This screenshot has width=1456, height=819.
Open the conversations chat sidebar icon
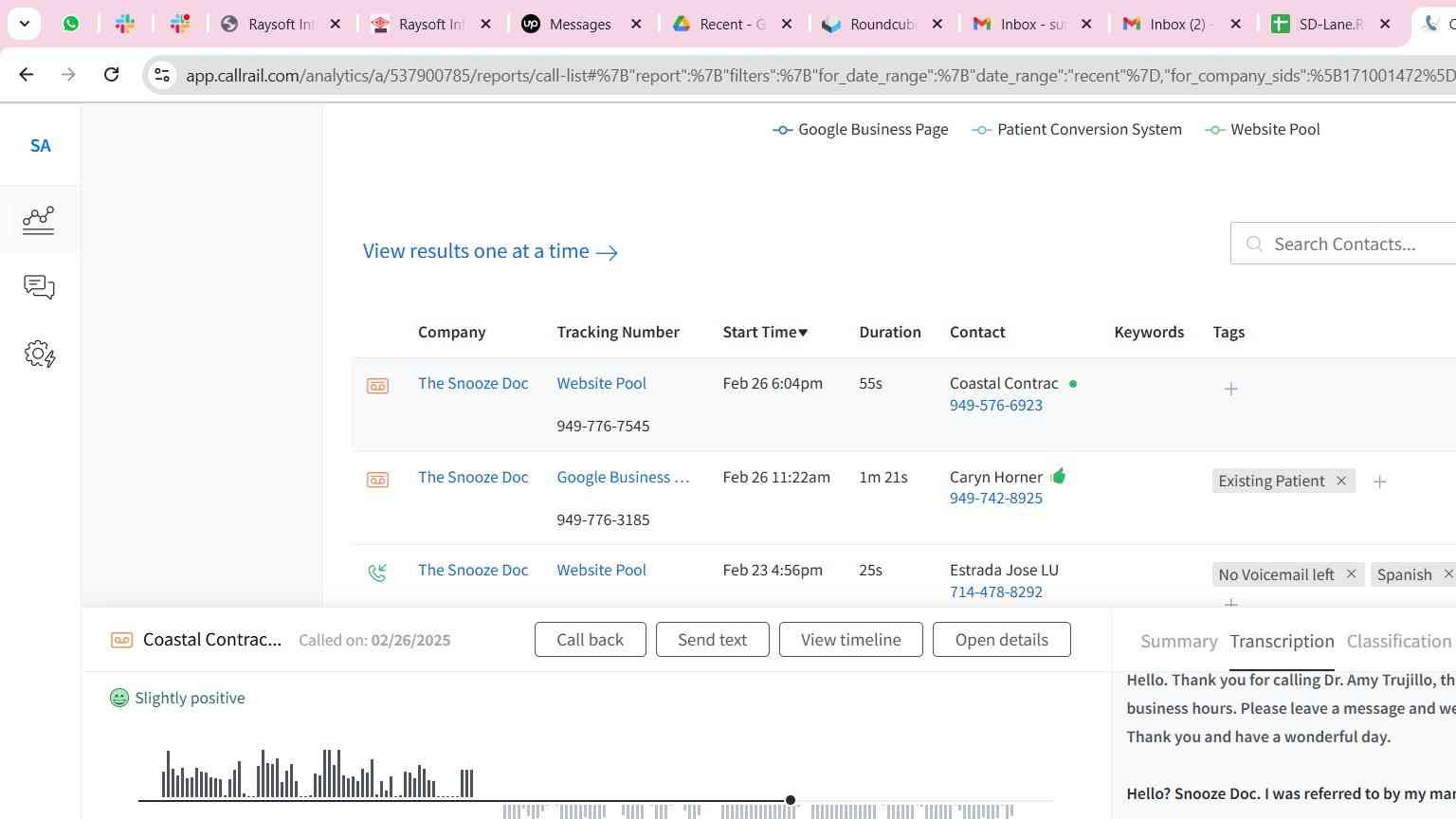[x=39, y=287]
